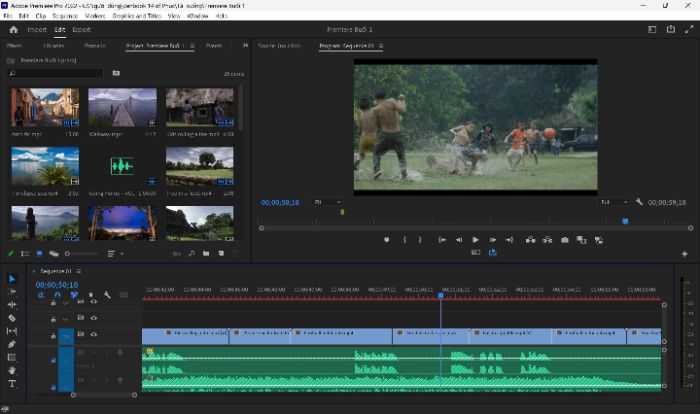Open the sort icons dropdown in Project panel
Viewport: 700px width, 414px height.
[x=115, y=254]
